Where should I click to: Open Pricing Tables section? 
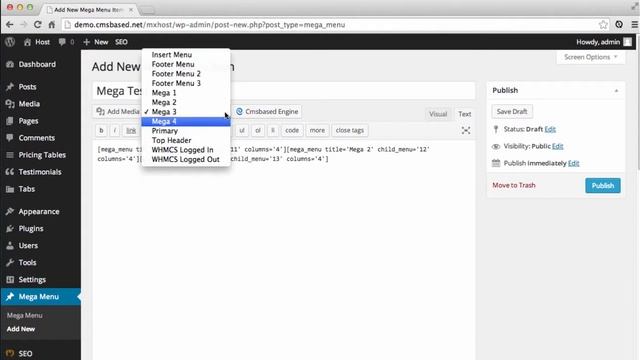[42, 155]
